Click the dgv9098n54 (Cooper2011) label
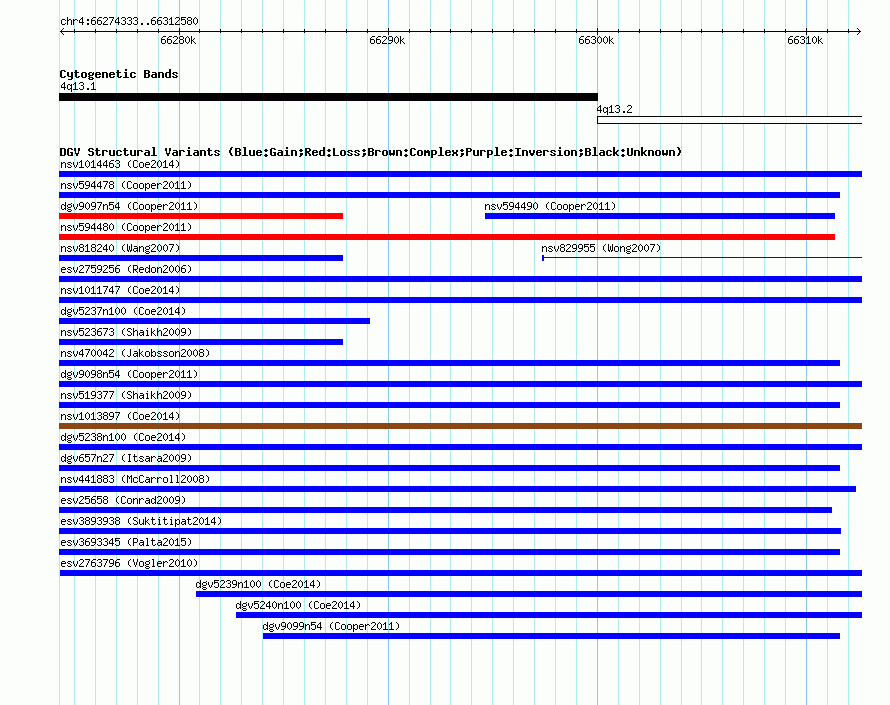Viewport: 890px width, 705px height. (x=129, y=375)
